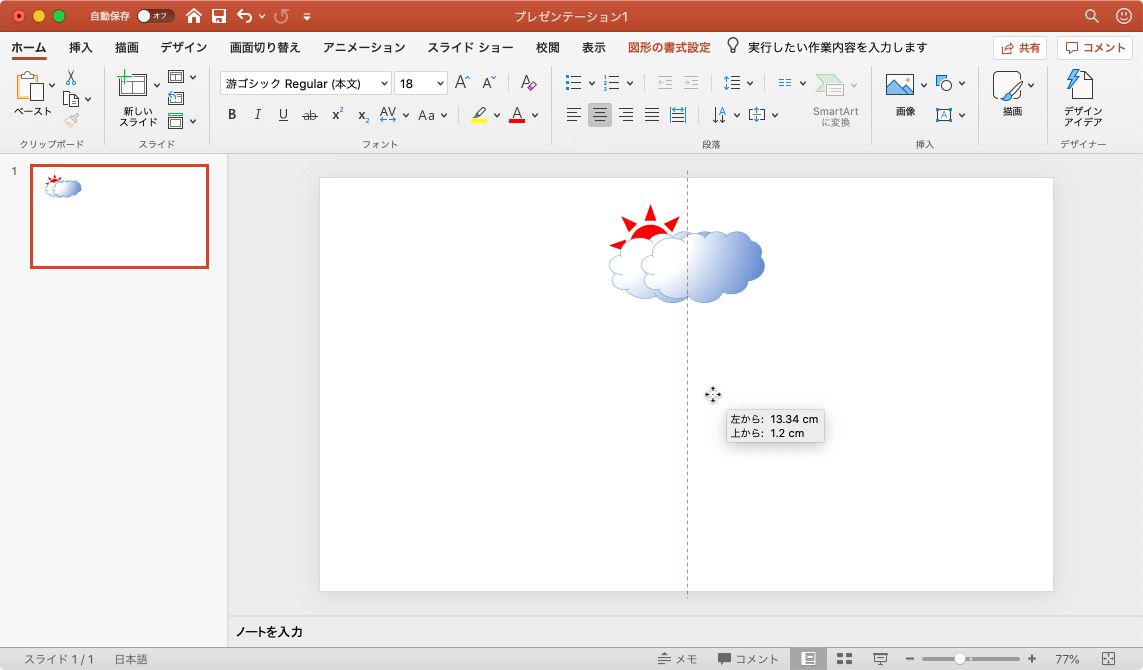Toggle Bold formatting
The height and width of the screenshot is (670, 1143).
click(x=232, y=115)
